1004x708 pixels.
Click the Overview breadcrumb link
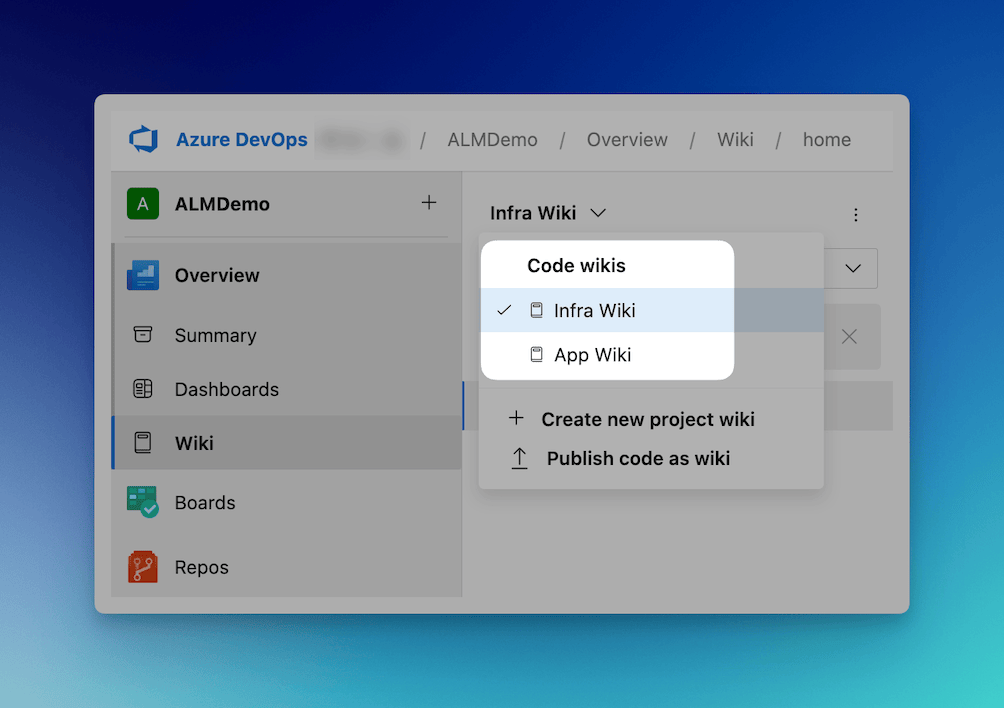(627, 140)
